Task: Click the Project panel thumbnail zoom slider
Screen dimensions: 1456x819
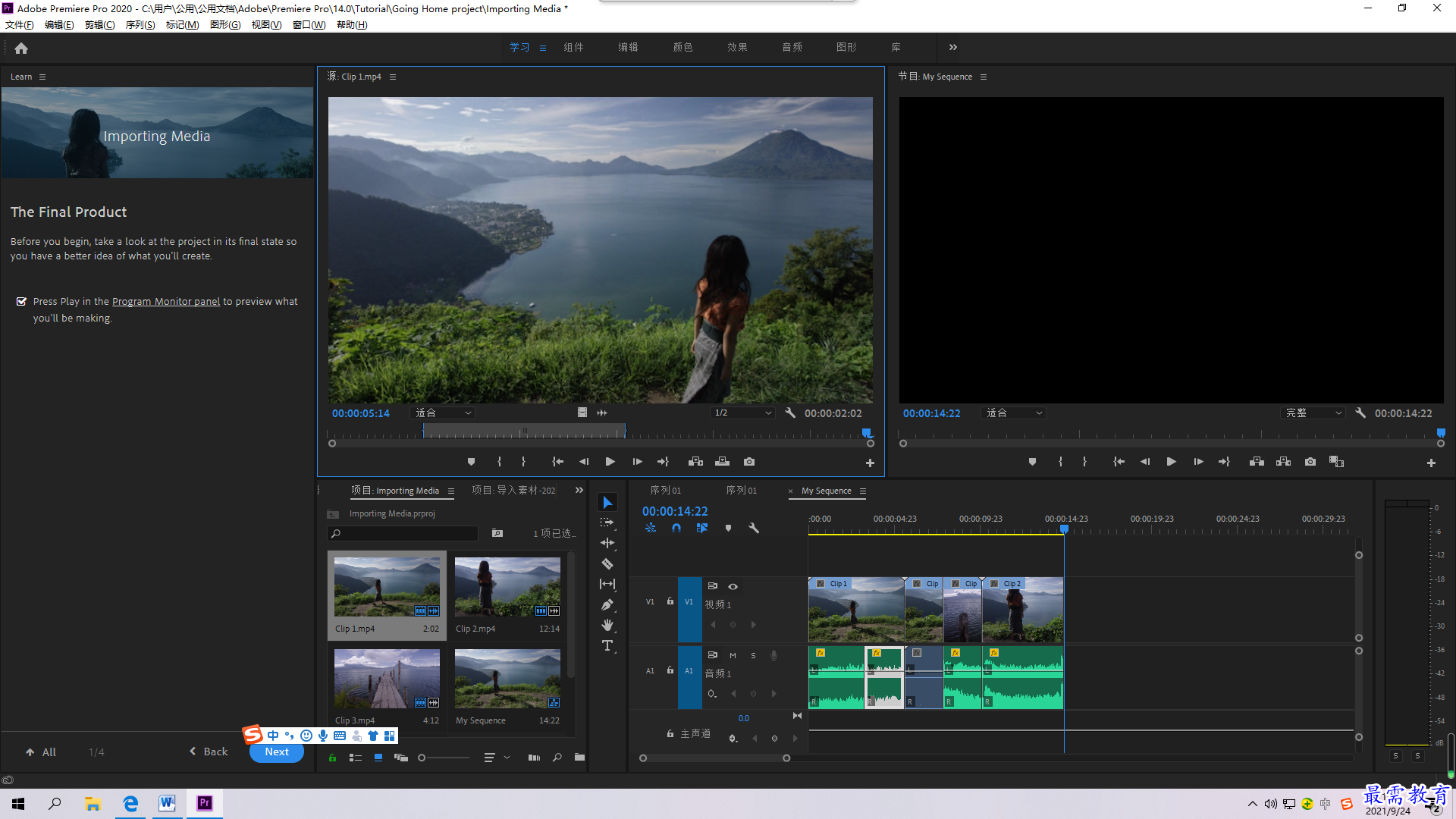Action: [444, 758]
